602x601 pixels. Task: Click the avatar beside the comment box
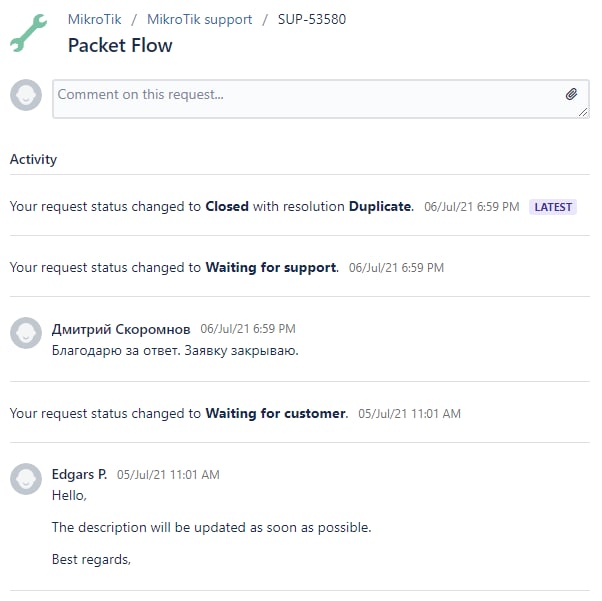point(26,95)
